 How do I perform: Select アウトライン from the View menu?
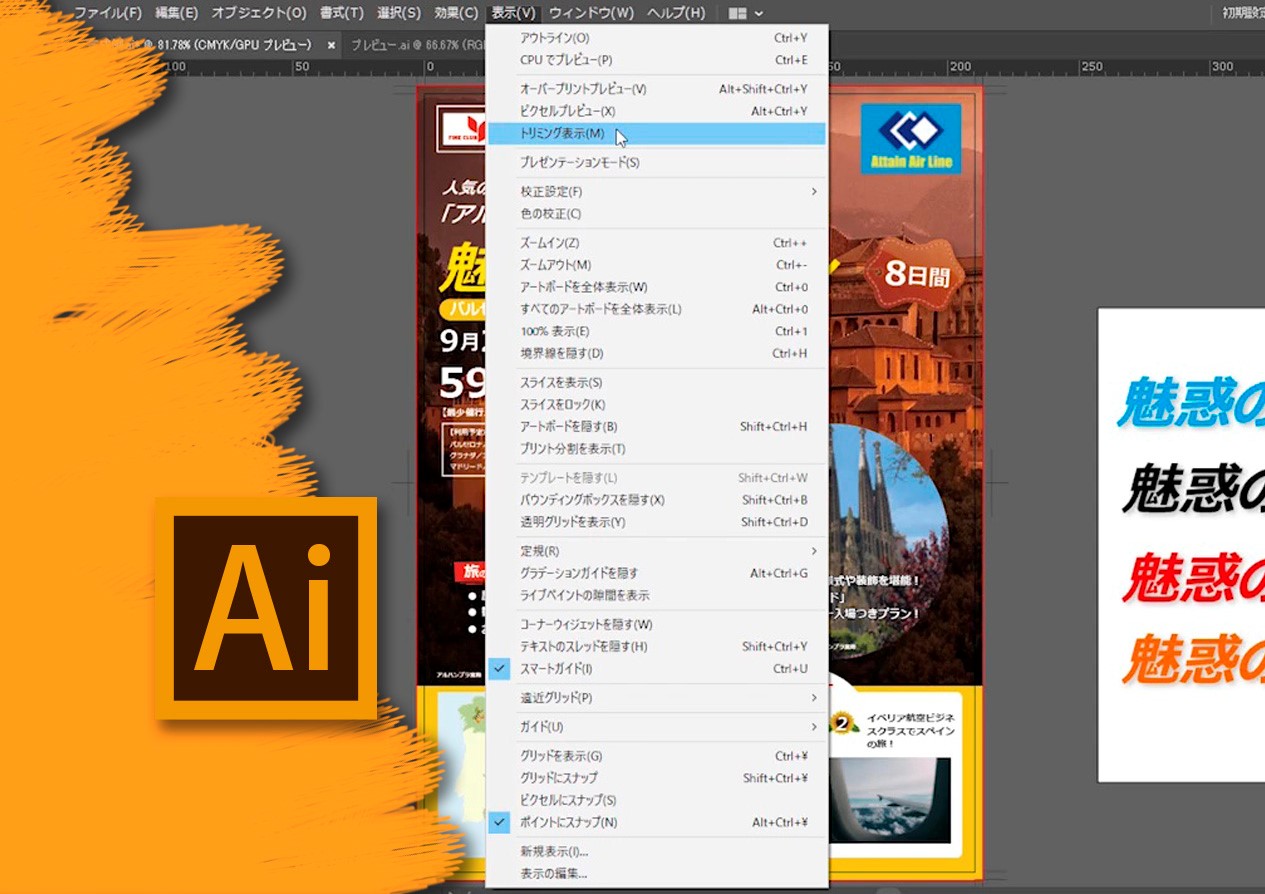coord(555,38)
